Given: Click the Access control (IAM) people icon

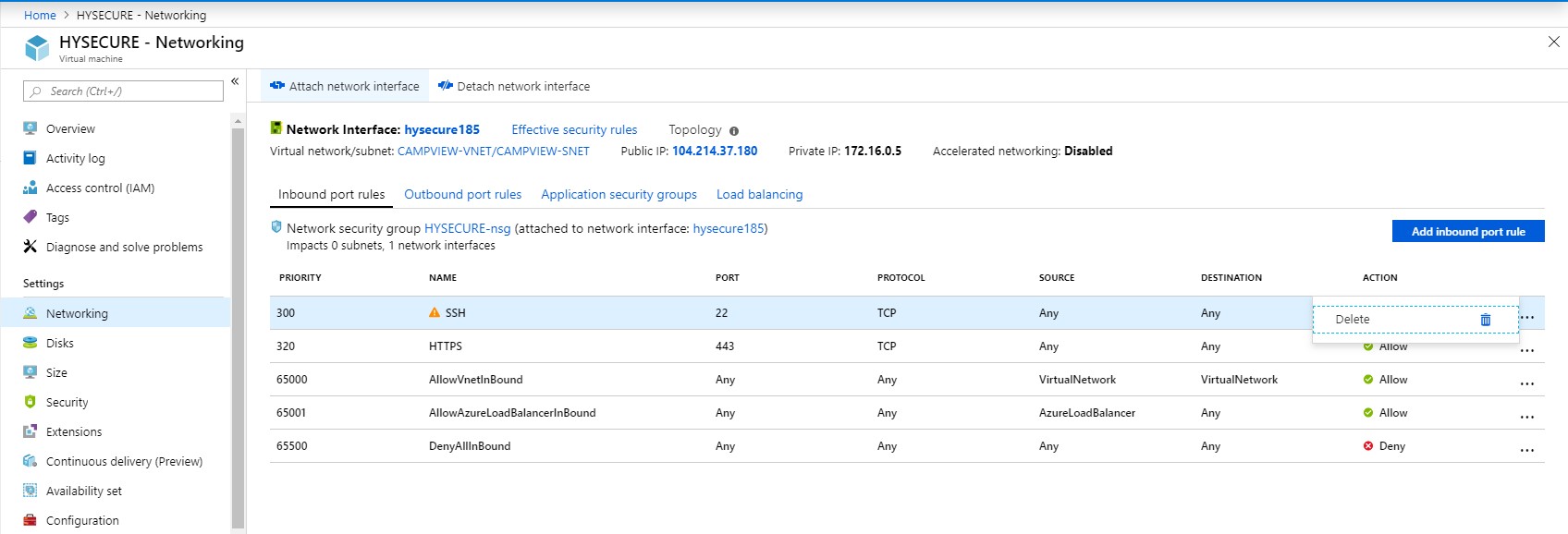Looking at the screenshot, I should (31, 188).
